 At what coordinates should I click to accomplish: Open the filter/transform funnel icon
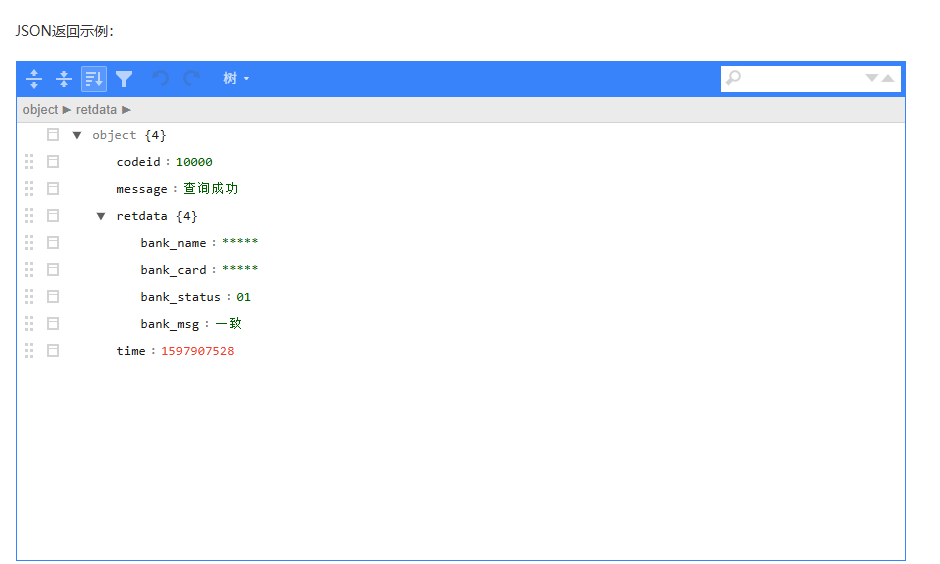pos(124,79)
